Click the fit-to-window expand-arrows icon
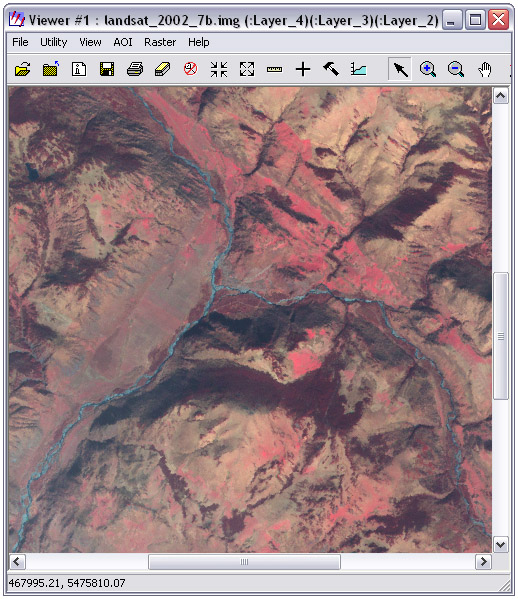 tap(247, 70)
